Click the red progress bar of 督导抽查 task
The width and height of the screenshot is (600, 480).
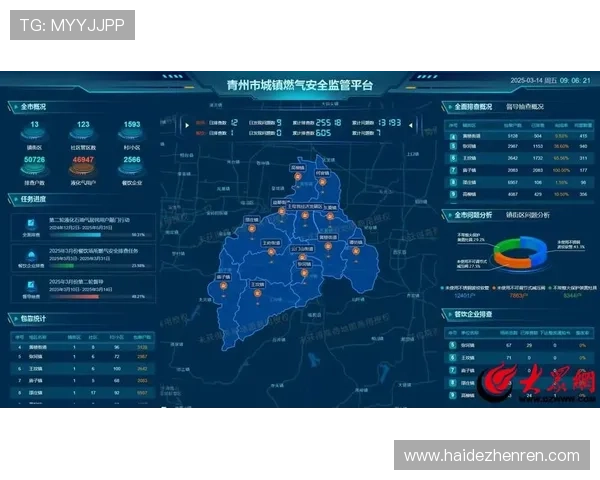[x=74, y=297]
